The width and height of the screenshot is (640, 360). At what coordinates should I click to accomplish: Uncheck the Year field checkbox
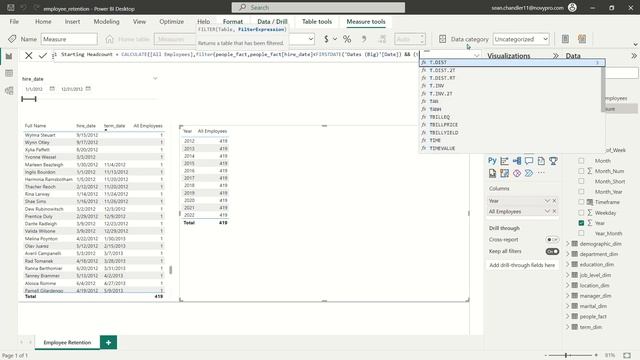click(x=581, y=223)
